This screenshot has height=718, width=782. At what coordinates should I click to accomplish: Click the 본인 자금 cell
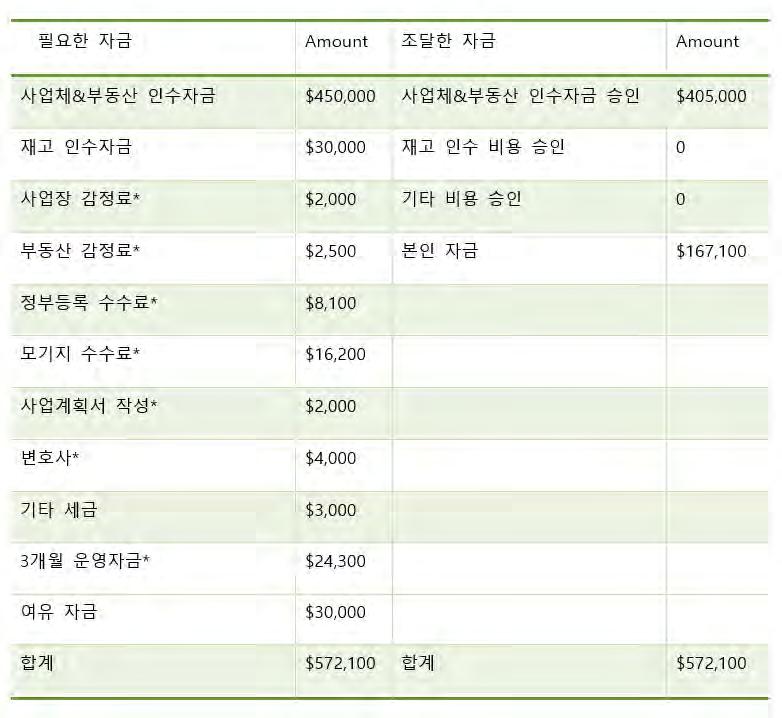point(439,250)
